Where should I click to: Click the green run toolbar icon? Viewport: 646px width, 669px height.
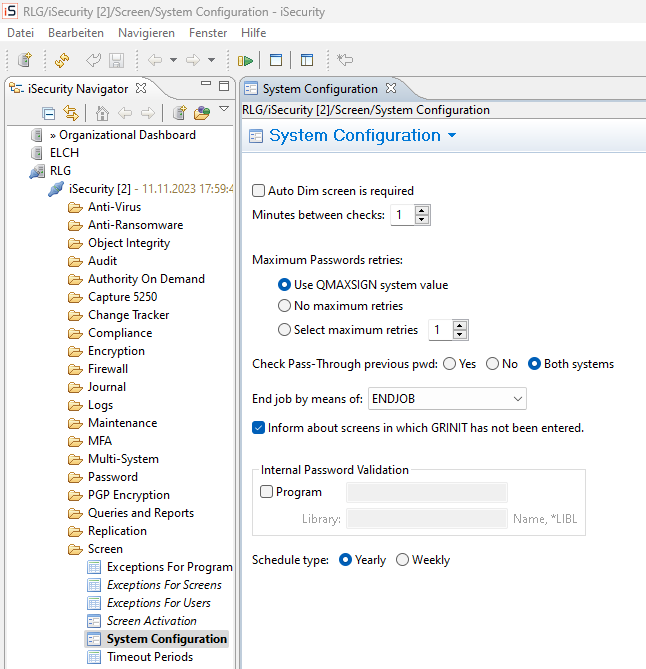(x=245, y=61)
